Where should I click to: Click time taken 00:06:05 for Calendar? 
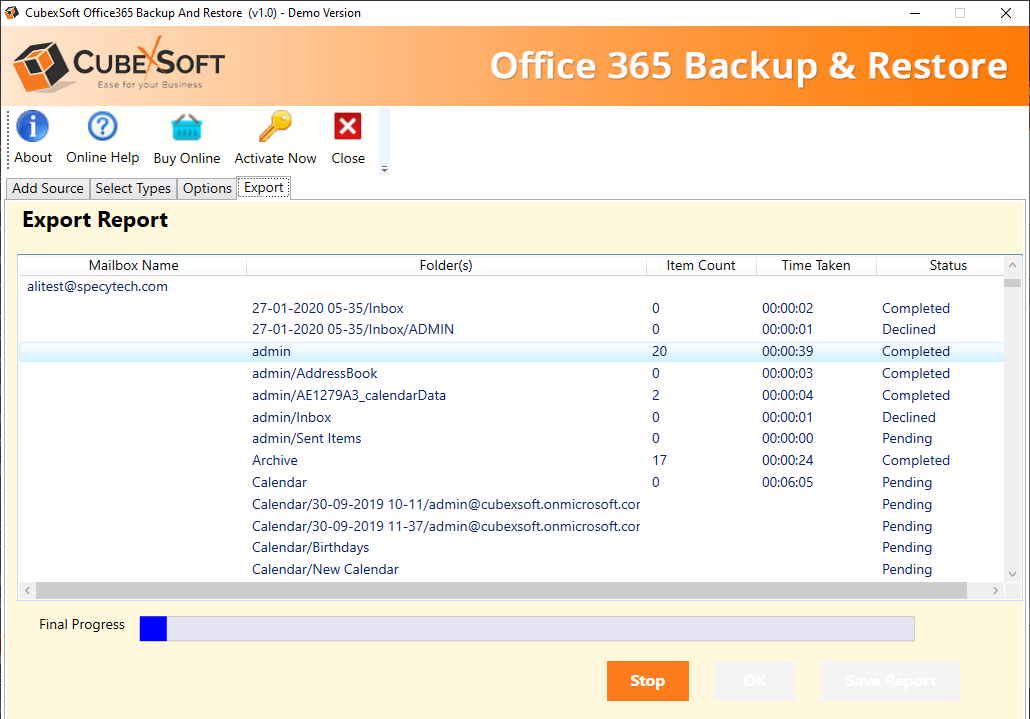coord(788,482)
